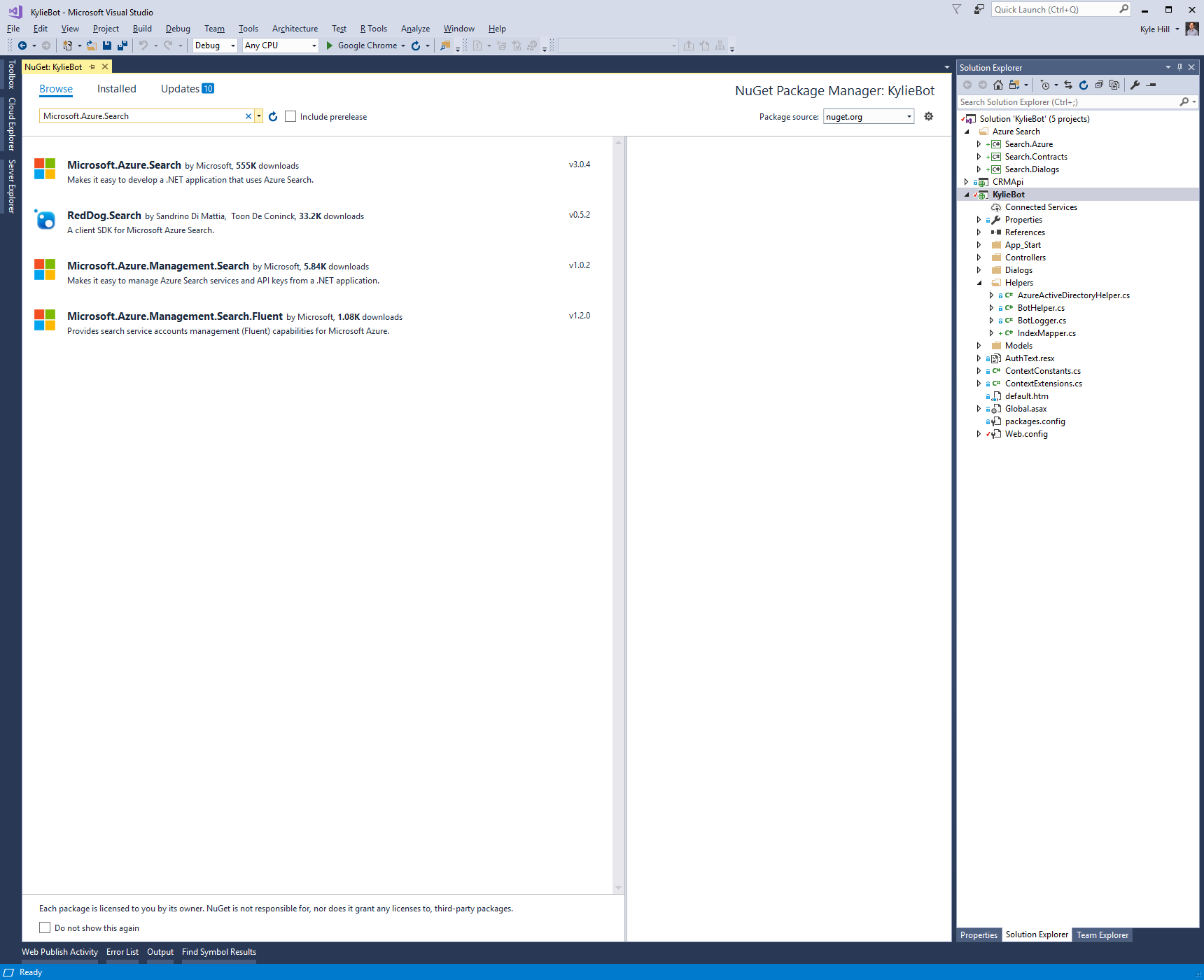Screen dimensions: 1204x980
Task: Open the Google Chrome debug target dropdown
Action: point(403,45)
